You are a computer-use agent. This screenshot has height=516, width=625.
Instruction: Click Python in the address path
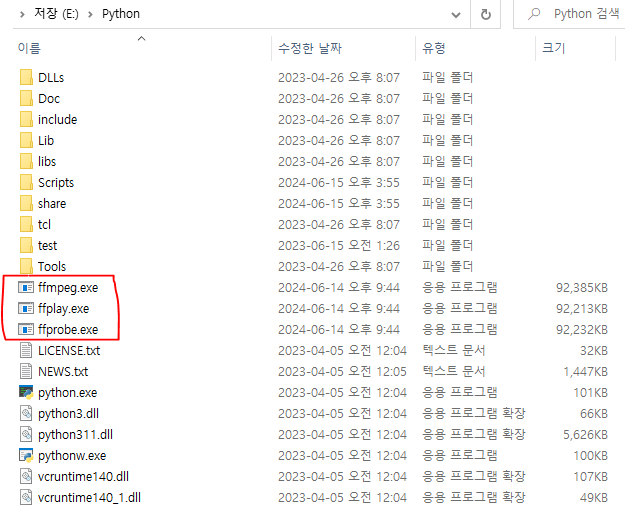(x=121, y=14)
